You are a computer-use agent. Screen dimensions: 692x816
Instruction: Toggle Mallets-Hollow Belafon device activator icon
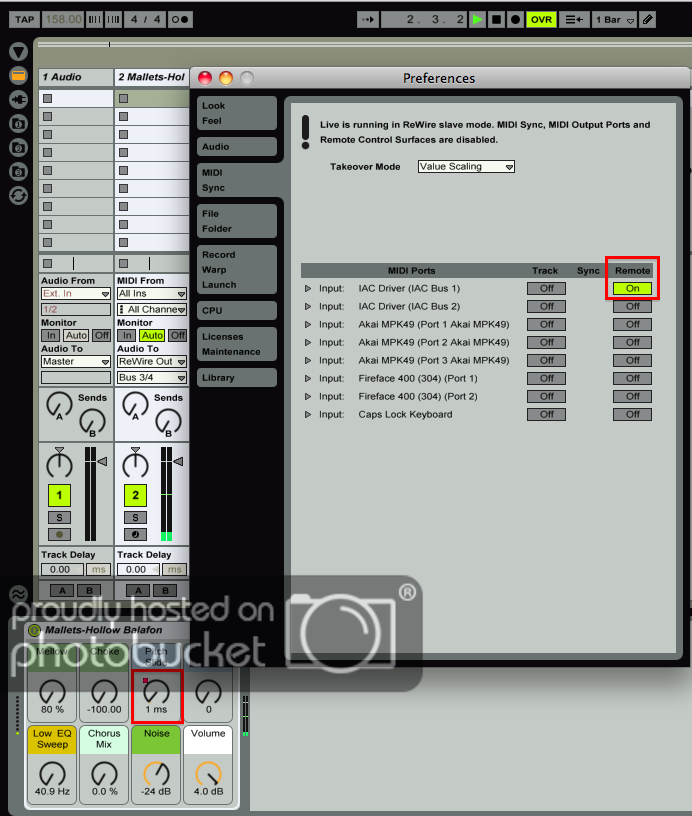click(34, 630)
